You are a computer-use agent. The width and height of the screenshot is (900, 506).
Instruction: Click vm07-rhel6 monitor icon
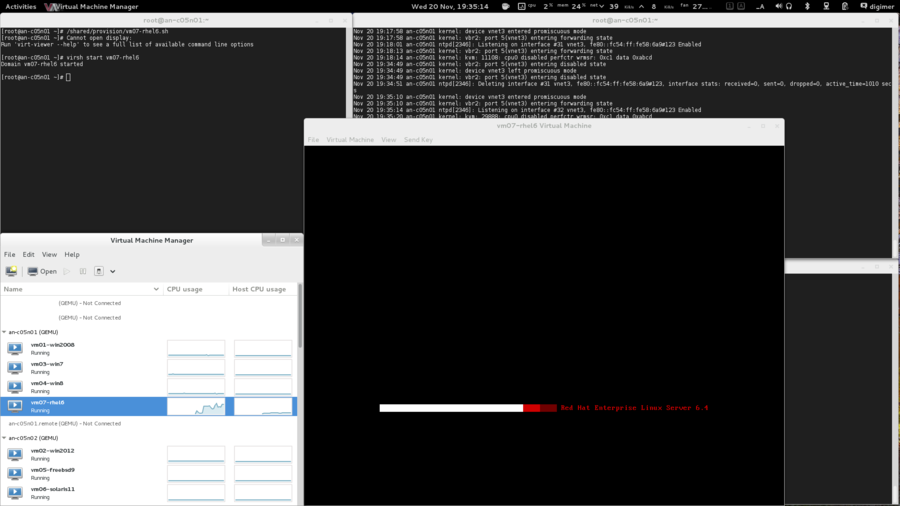click(x=15, y=406)
